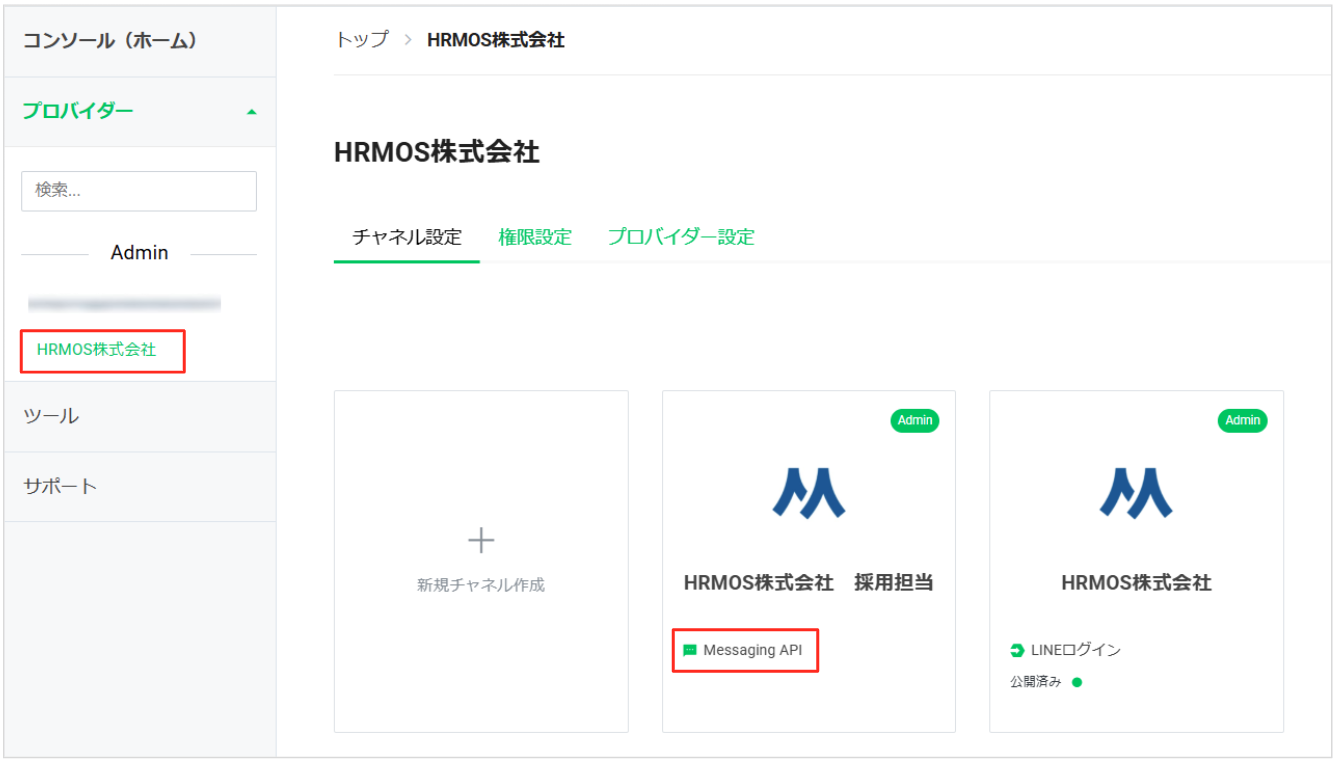Image resolution: width=1338 pixels, height=763 pixels.
Task: Select HRMOS株式会社 in the provider list
Action: click(97, 350)
